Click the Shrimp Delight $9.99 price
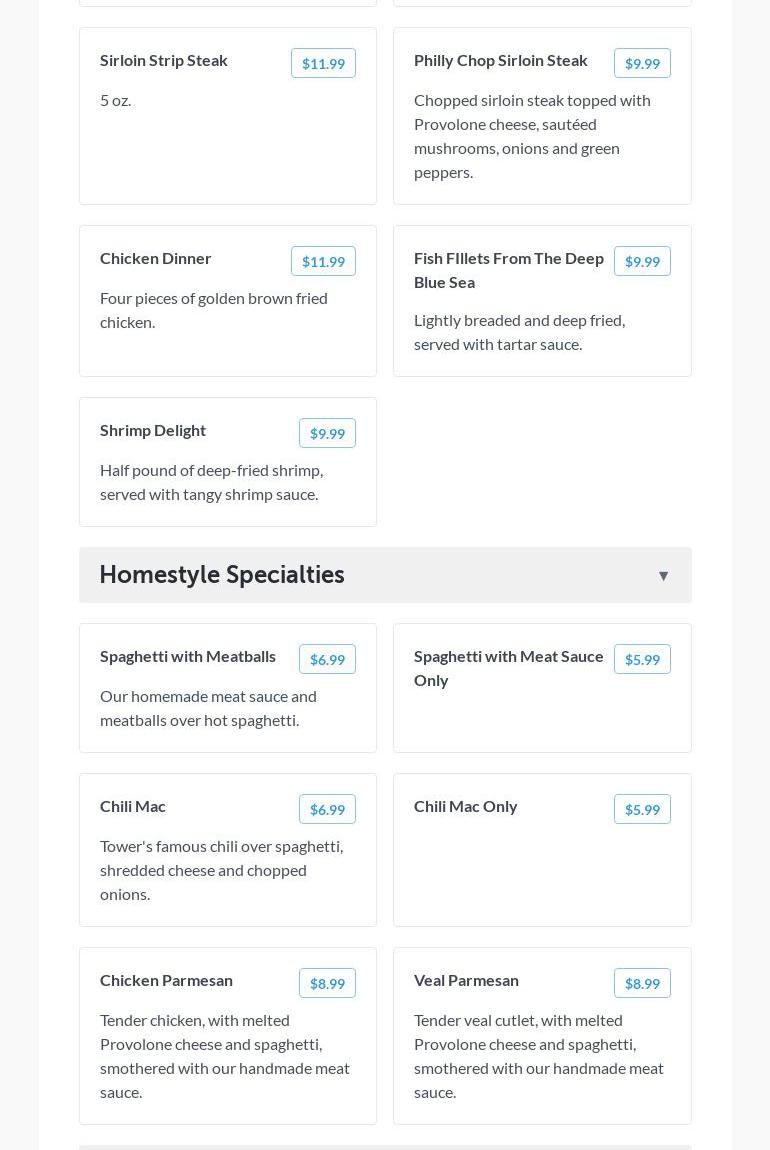770x1150 pixels. tap(327, 434)
